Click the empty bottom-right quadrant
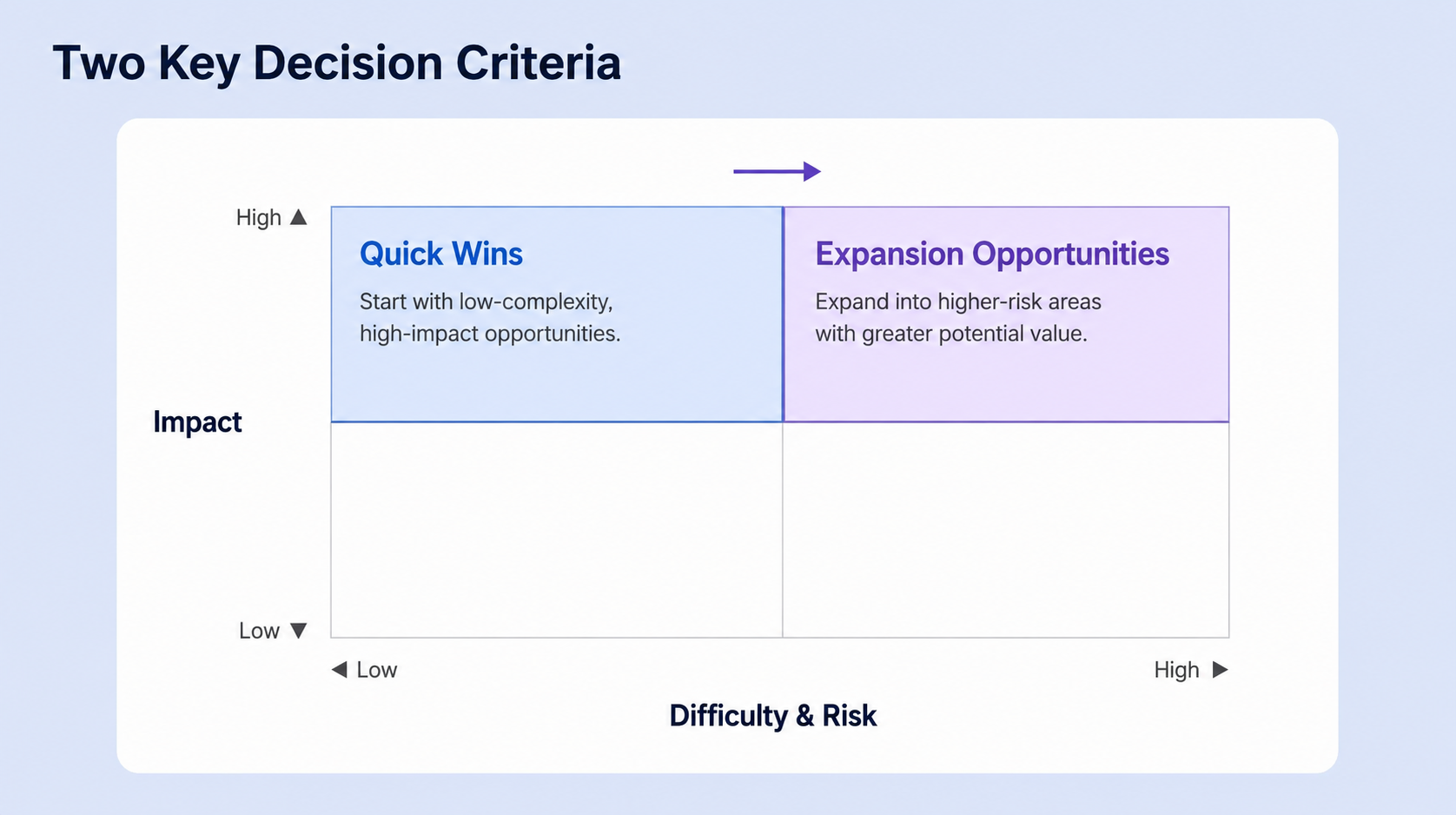 point(1006,530)
